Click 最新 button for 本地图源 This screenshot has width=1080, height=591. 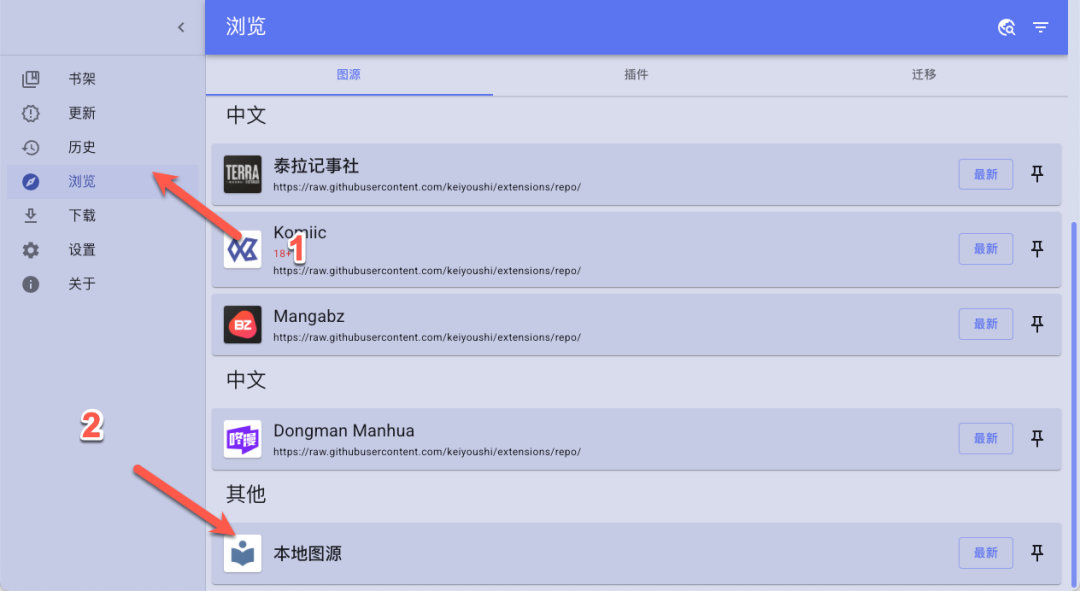coord(985,552)
